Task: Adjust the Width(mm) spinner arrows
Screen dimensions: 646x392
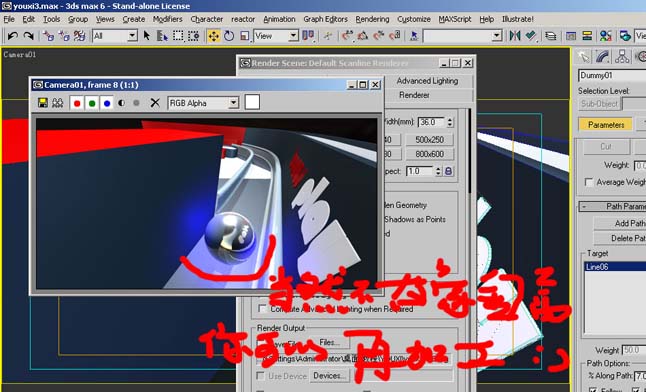Action: (x=450, y=122)
